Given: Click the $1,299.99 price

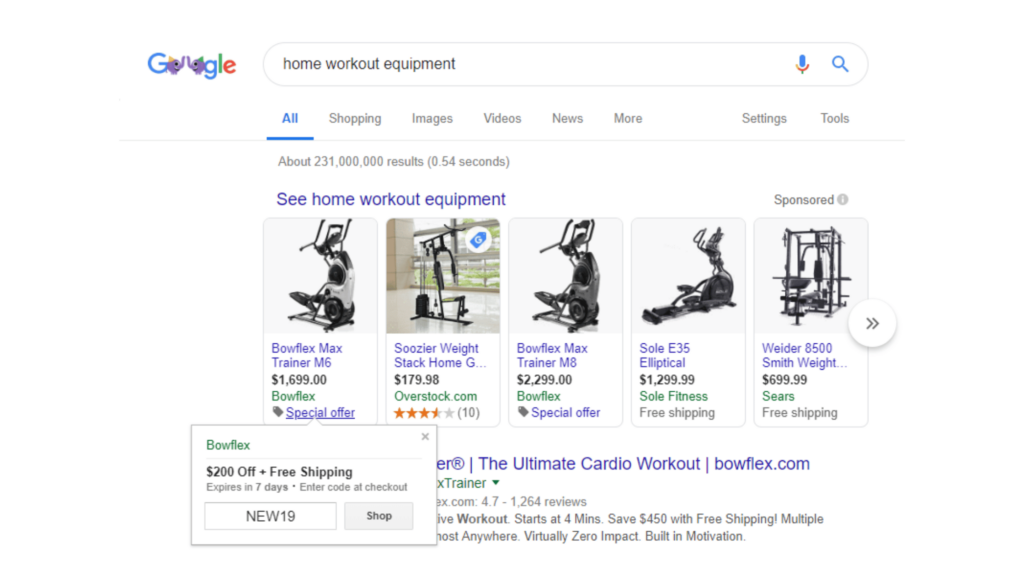Looking at the screenshot, I should pos(667,380).
